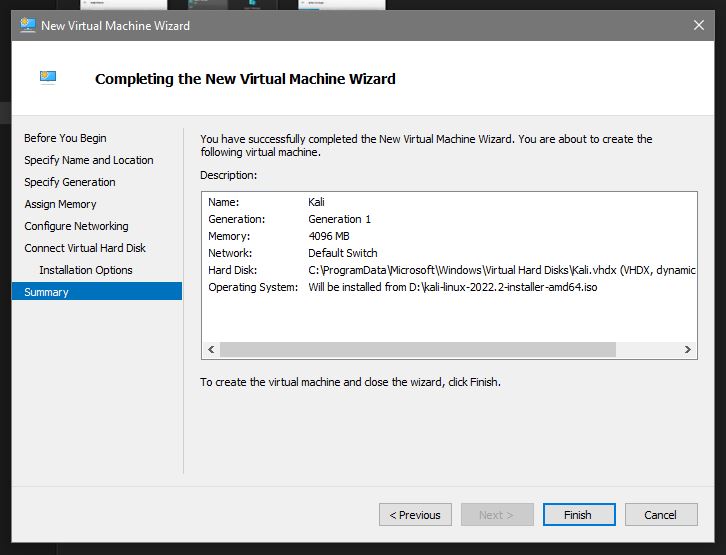Viewport: 726px width, 555px height.
Task: Click the Hard Disk path line in the description
Action: coord(500,270)
